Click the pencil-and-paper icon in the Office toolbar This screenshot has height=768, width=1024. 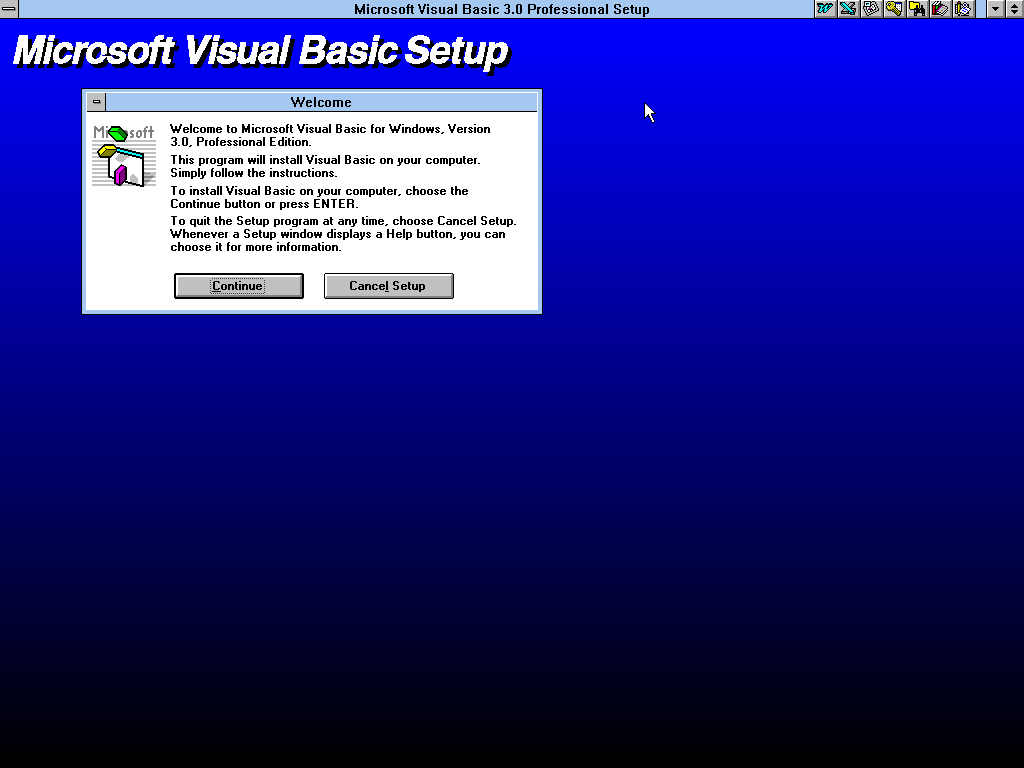coord(963,9)
